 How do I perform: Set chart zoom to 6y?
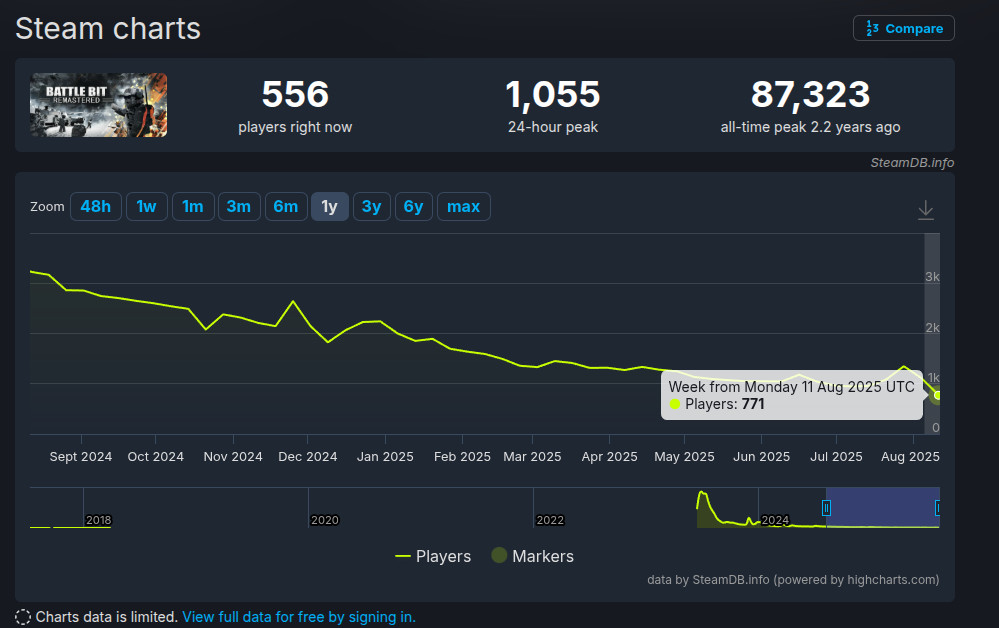tap(413, 206)
